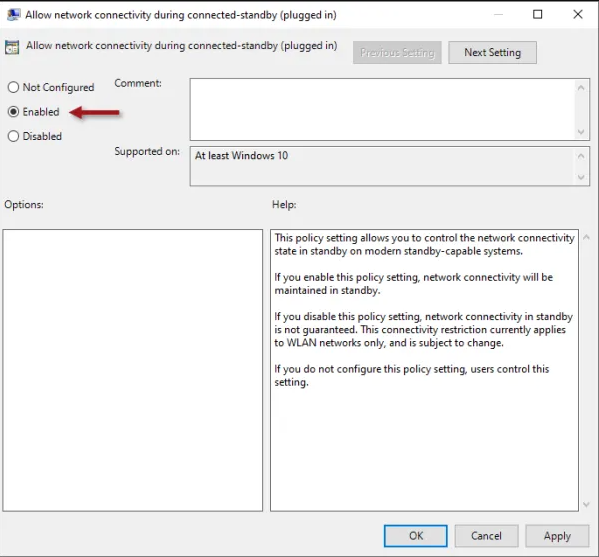Viewport: 599px width, 557px height.
Task: Maximize the policy dialog window
Action: pyautogui.click(x=537, y=15)
